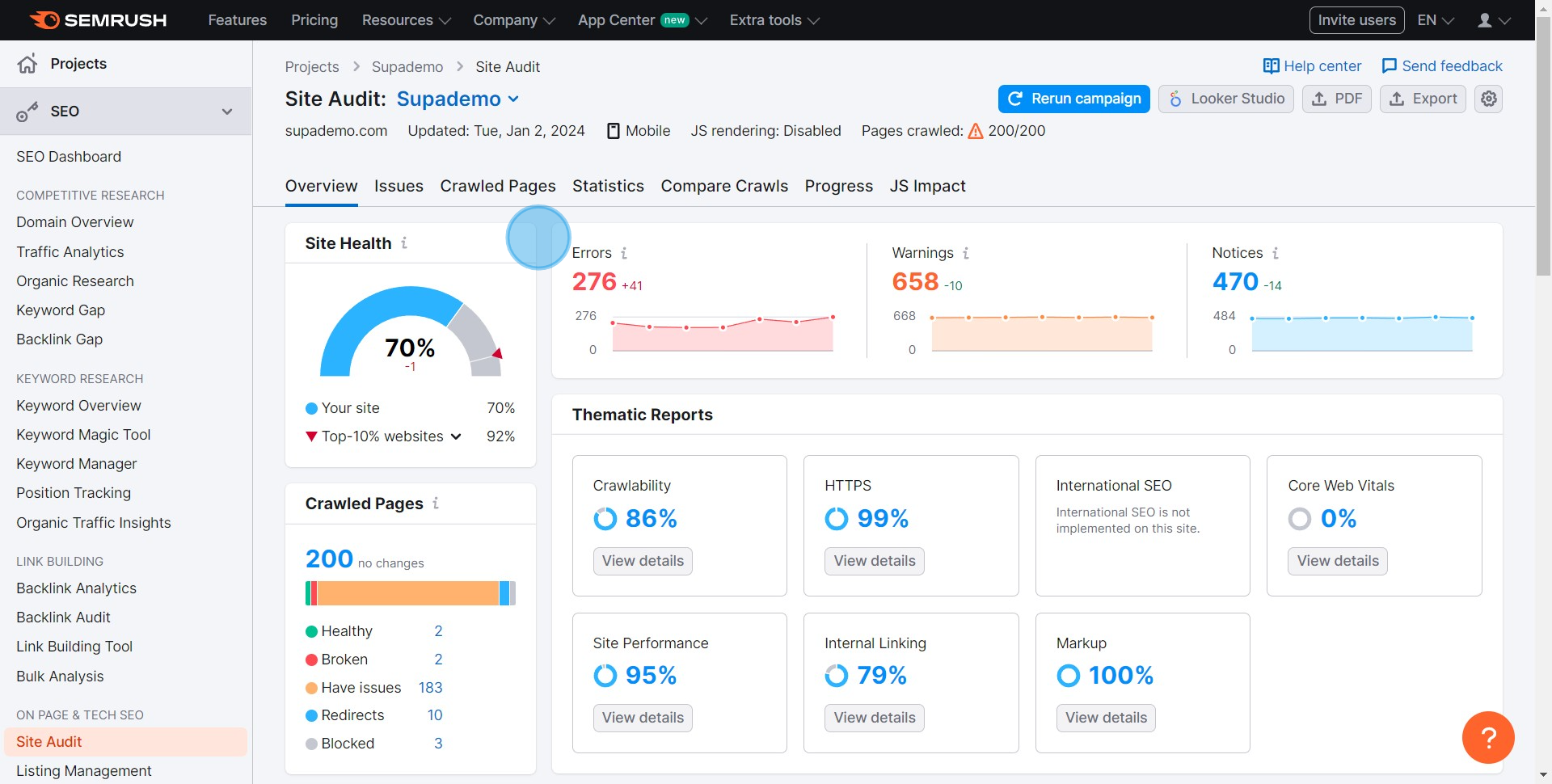Click the Site Performance ring icon
The width and height of the screenshot is (1552, 784).
coord(605,675)
